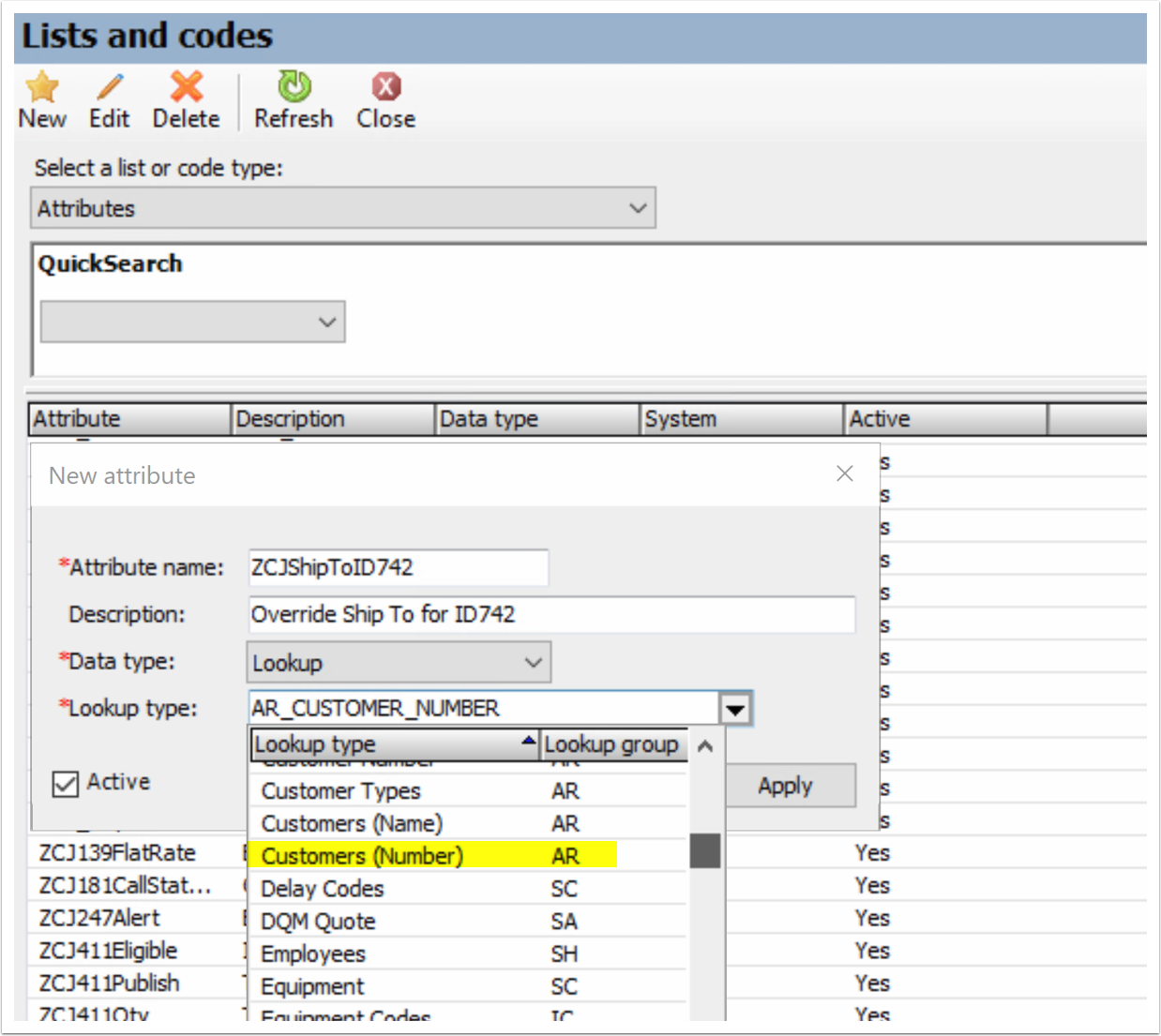Open the QuickSearch dropdown

(327, 322)
